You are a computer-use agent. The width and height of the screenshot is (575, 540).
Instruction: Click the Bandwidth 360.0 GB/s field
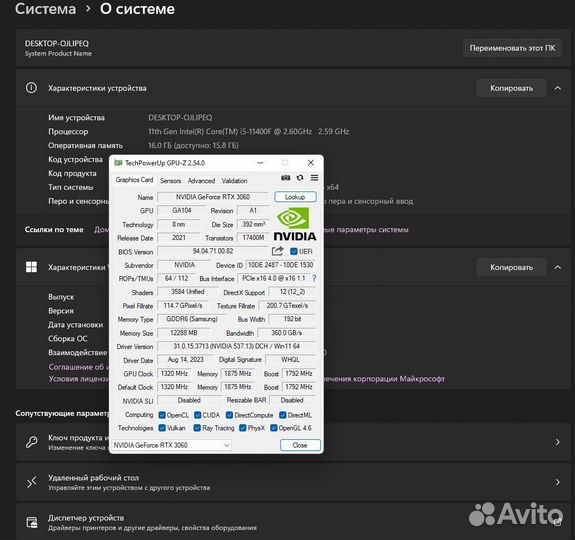click(286, 333)
